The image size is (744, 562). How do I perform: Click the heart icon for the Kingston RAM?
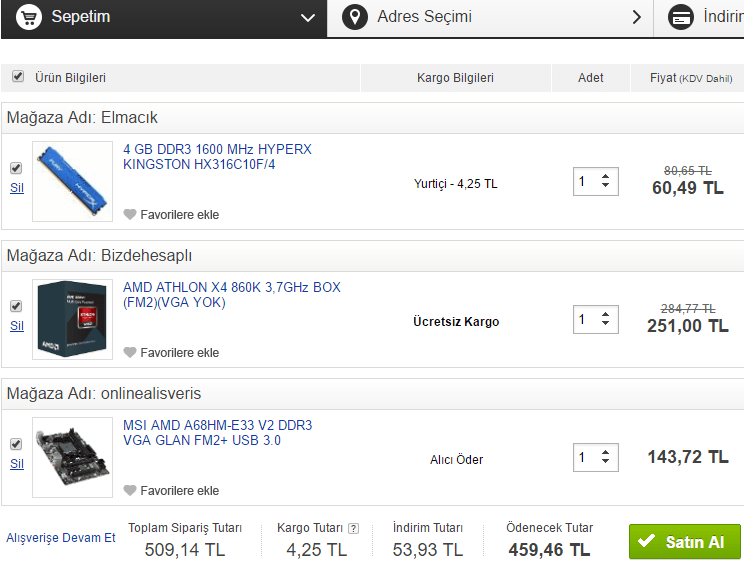(x=130, y=215)
